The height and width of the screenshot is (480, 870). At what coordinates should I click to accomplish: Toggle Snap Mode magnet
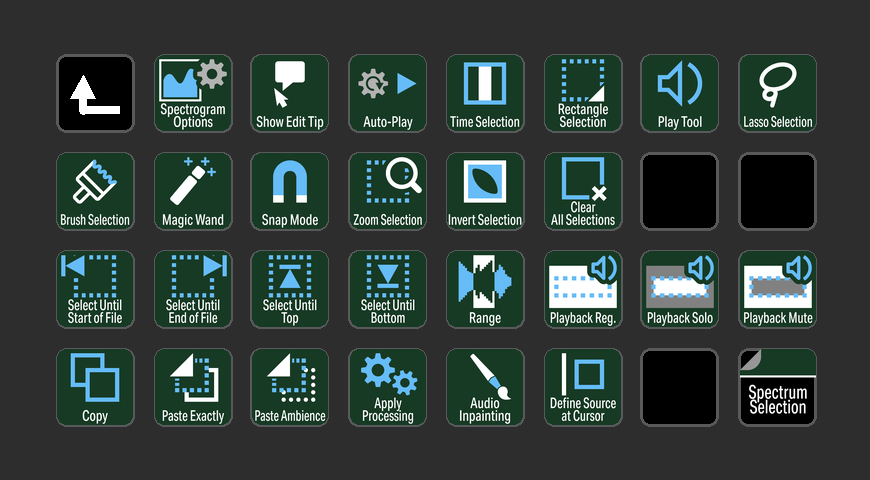point(290,191)
